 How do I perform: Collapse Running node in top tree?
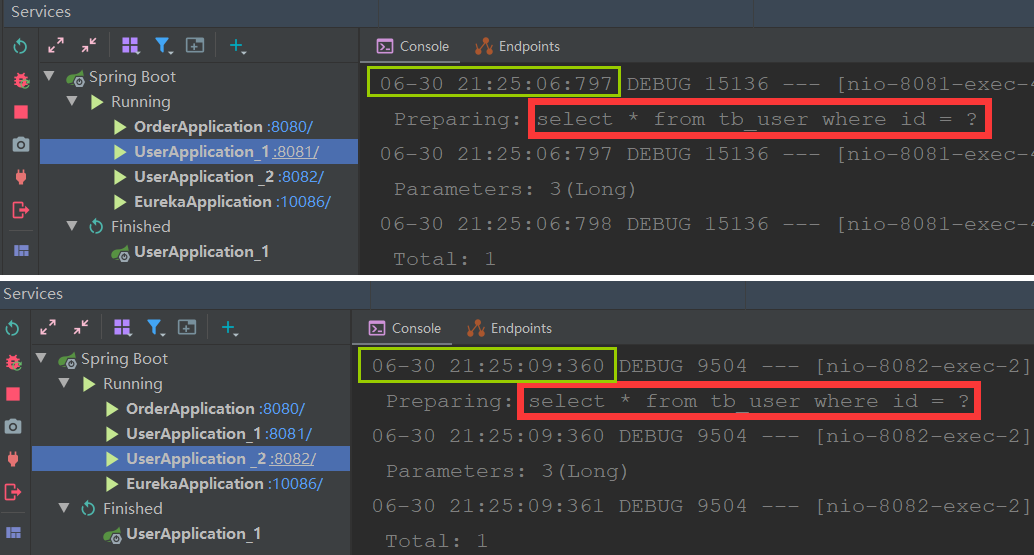coord(73,102)
